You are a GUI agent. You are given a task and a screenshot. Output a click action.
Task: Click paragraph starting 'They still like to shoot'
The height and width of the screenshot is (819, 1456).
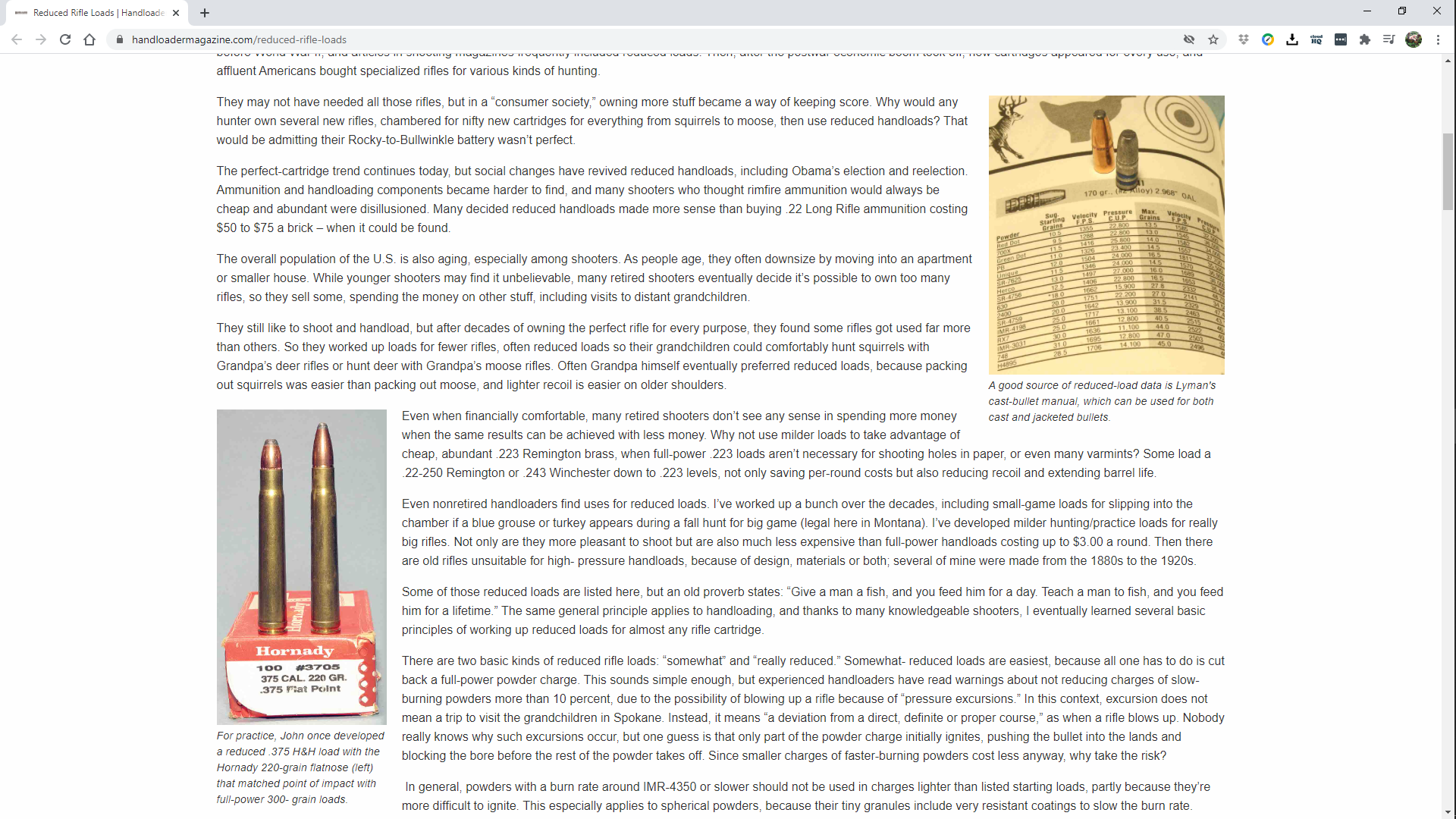pyautogui.click(x=594, y=356)
